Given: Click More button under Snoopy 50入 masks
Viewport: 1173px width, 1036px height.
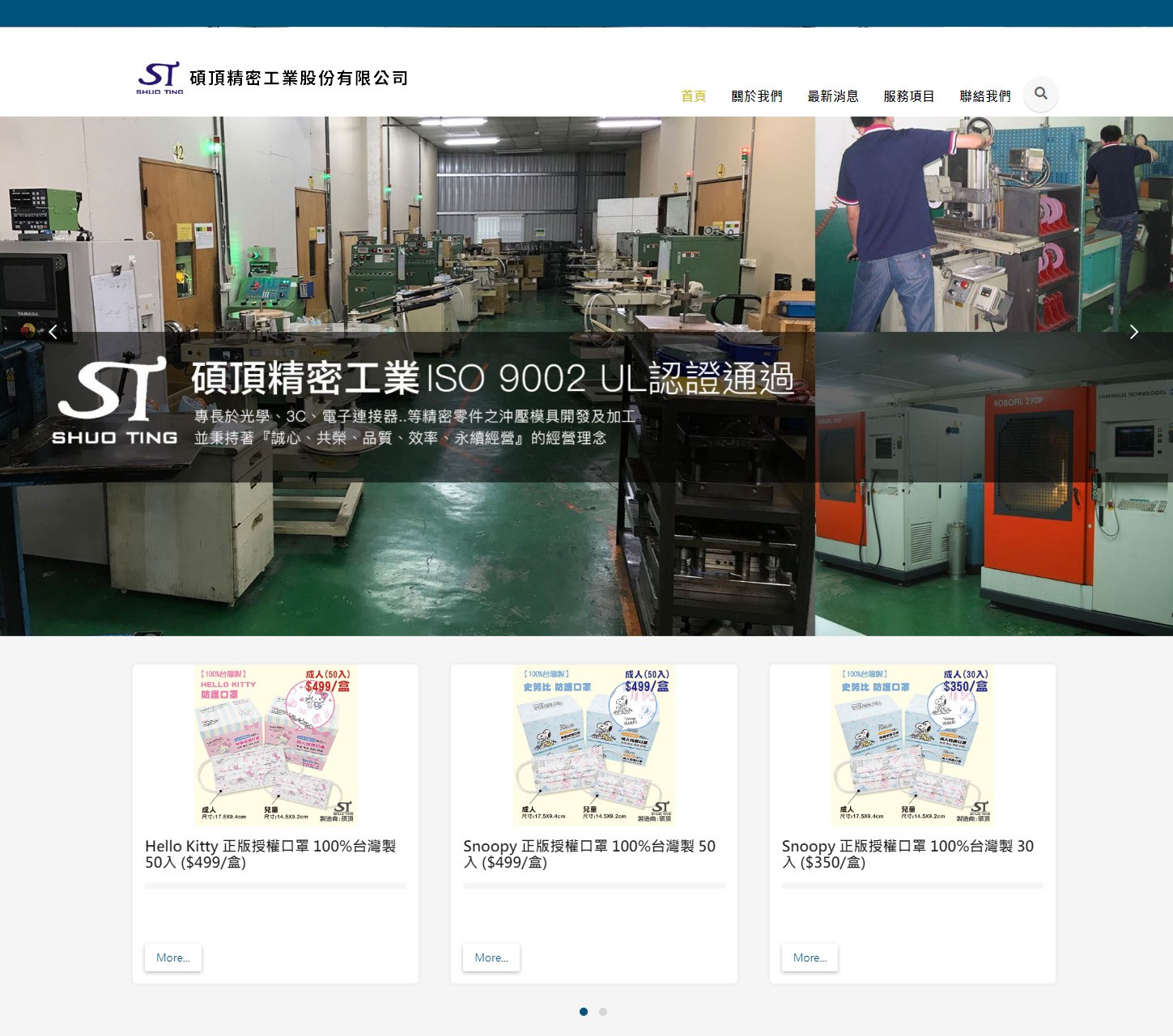Looking at the screenshot, I should coord(491,957).
